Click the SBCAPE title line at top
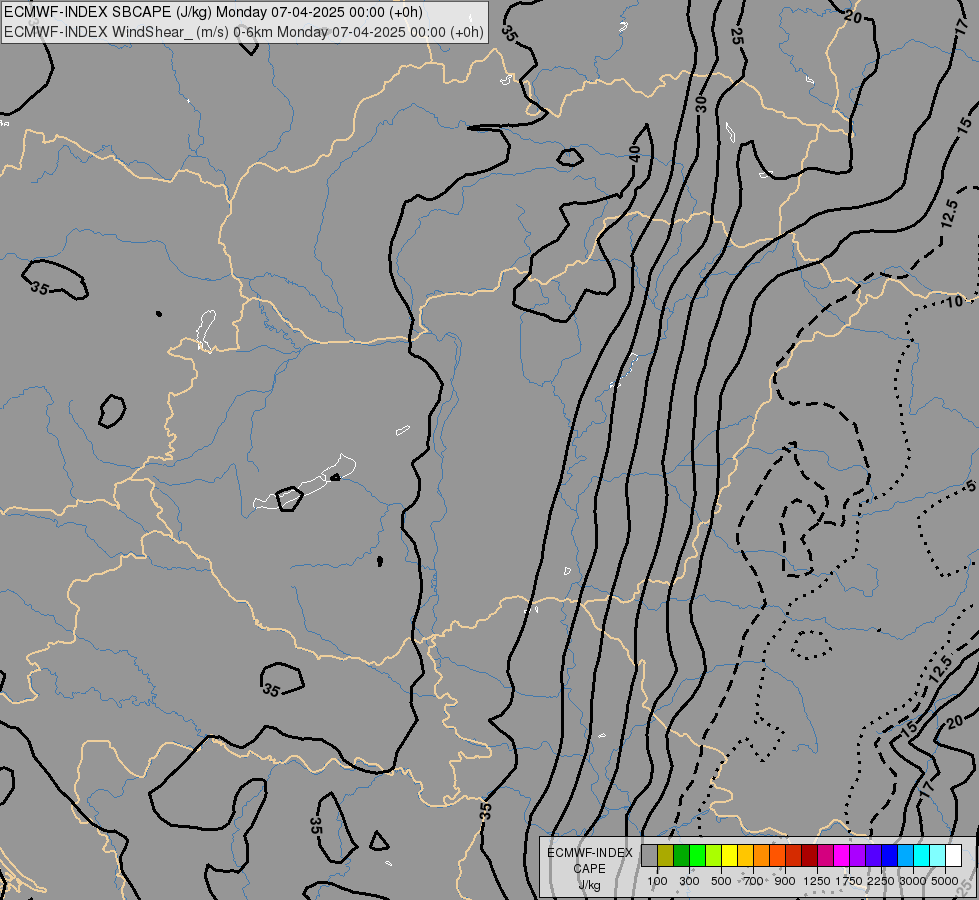This screenshot has width=979, height=900. click(213, 12)
